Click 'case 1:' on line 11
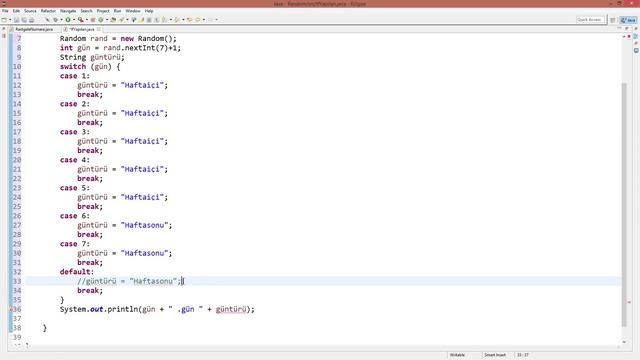640x360 pixels. pos(75,76)
